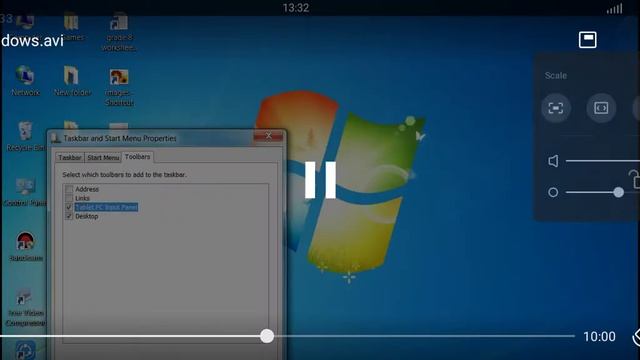This screenshot has width=640, height=360.
Task: Select the red mushroom application icon
Action: [x=25, y=247]
